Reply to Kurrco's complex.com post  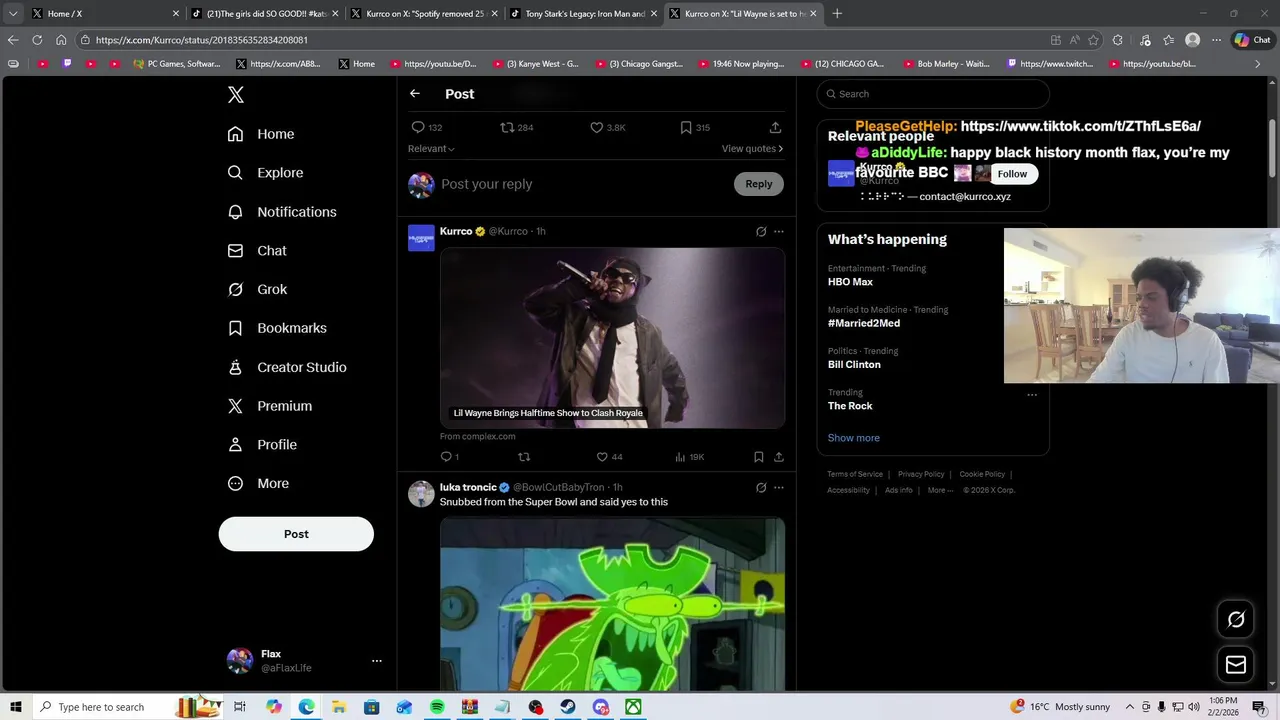[x=449, y=457]
